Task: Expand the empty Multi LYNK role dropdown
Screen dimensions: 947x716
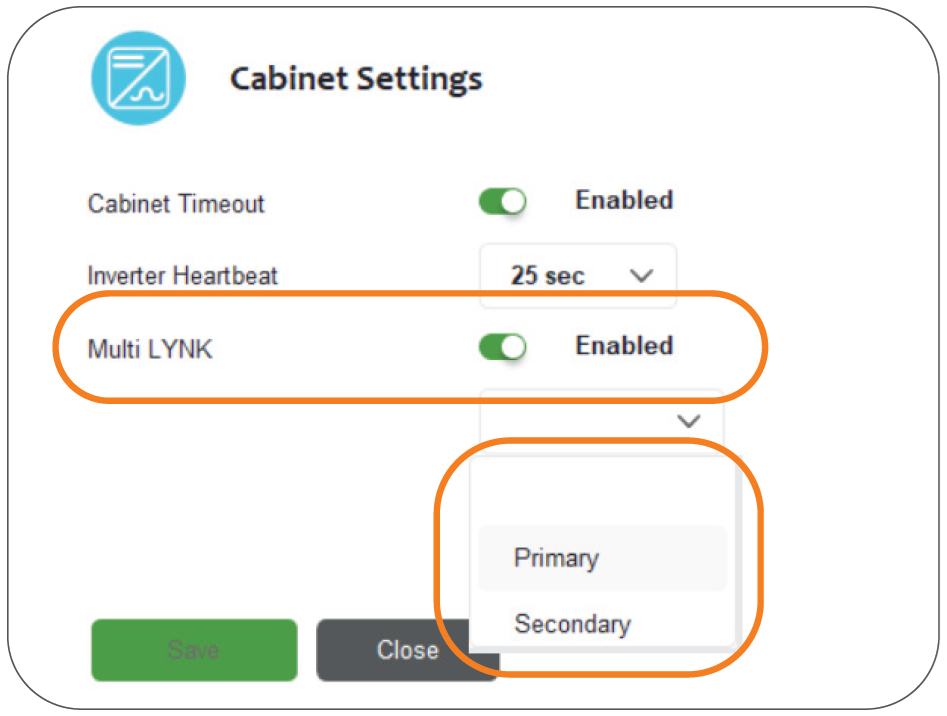Action: point(601,421)
